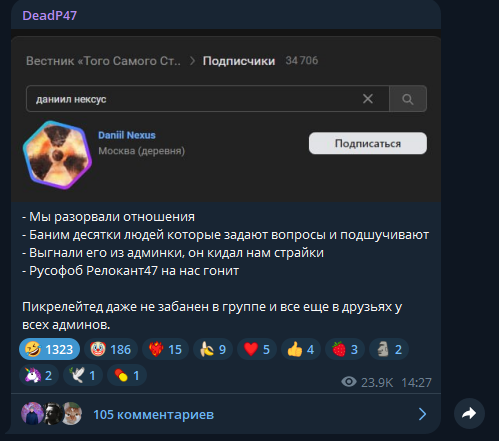Click the Подписаться button in the image

point(368,143)
